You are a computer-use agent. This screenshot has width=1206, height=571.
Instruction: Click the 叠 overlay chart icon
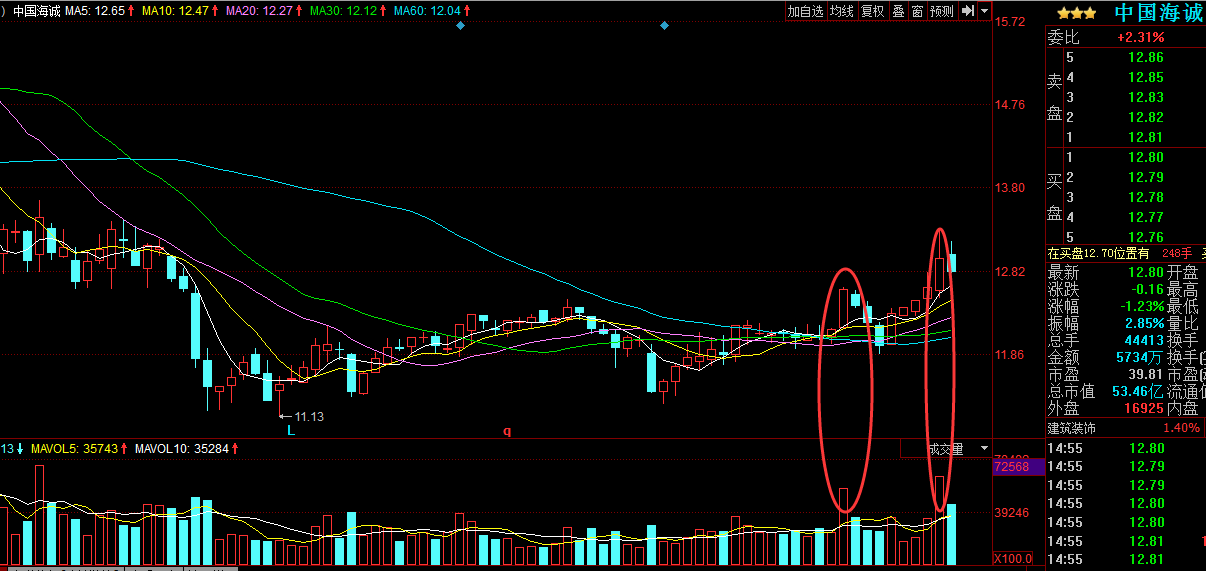point(898,11)
